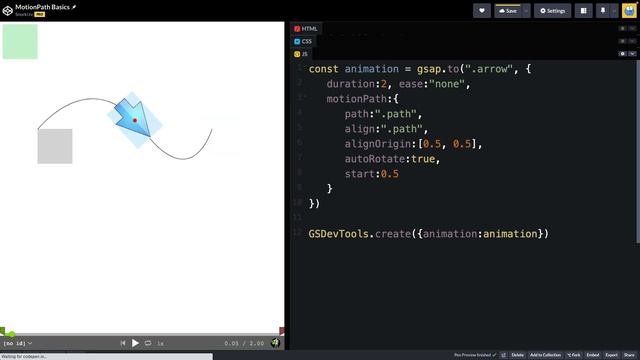The width and height of the screenshot is (640, 360).
Task: Click the CodePen logo icon
Action: coord(8,10)
